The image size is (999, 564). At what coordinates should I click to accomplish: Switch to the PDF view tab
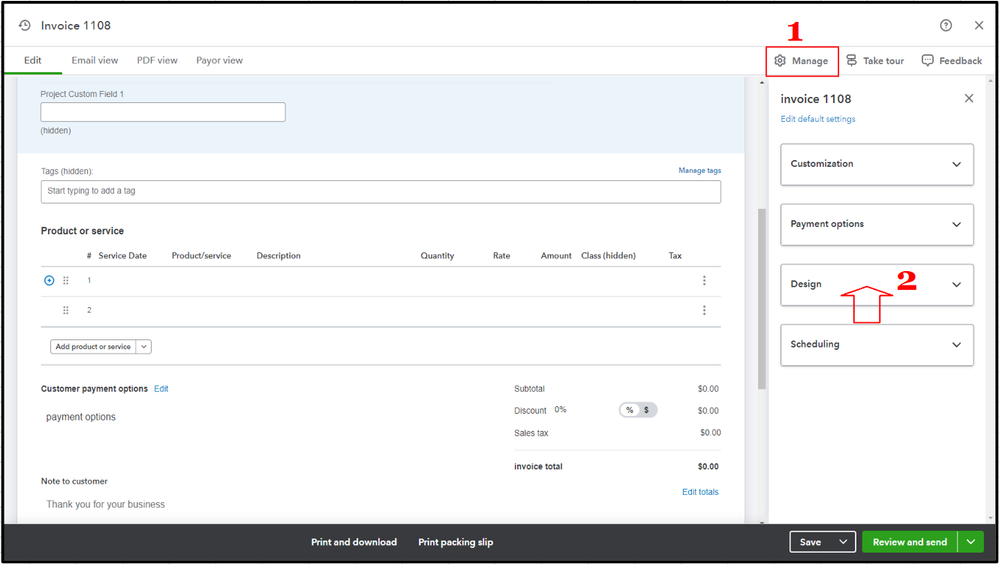pyautogui.click(x=157, y=60)
